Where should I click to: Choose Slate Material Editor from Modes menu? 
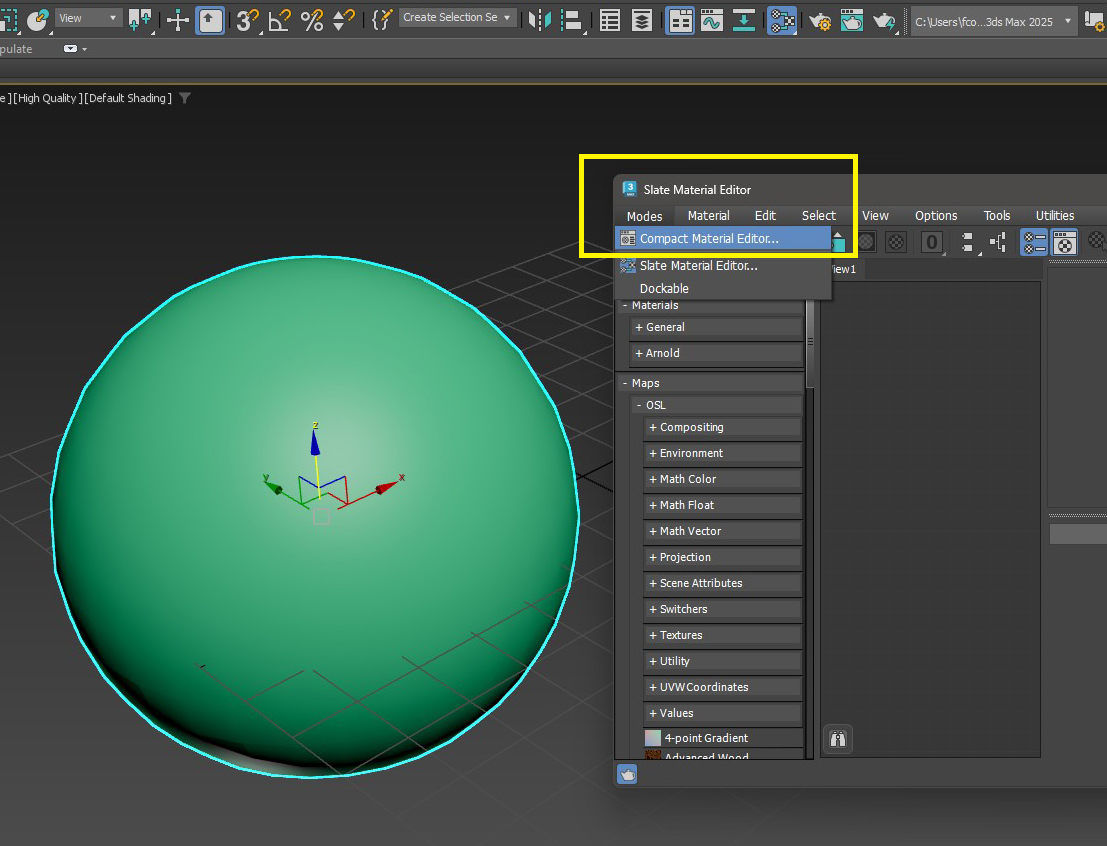point(723,266)
